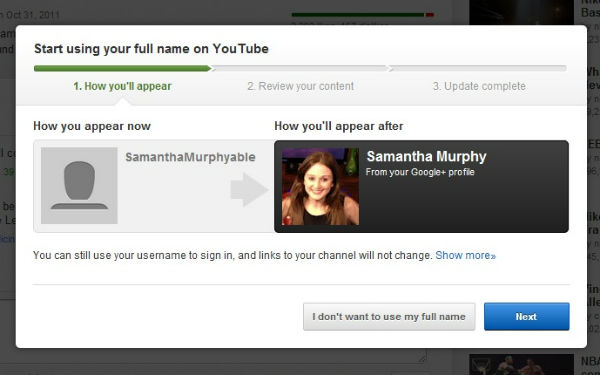
Task: Click the NBA video thumbnail at bottom right
Action: point(521,364)
